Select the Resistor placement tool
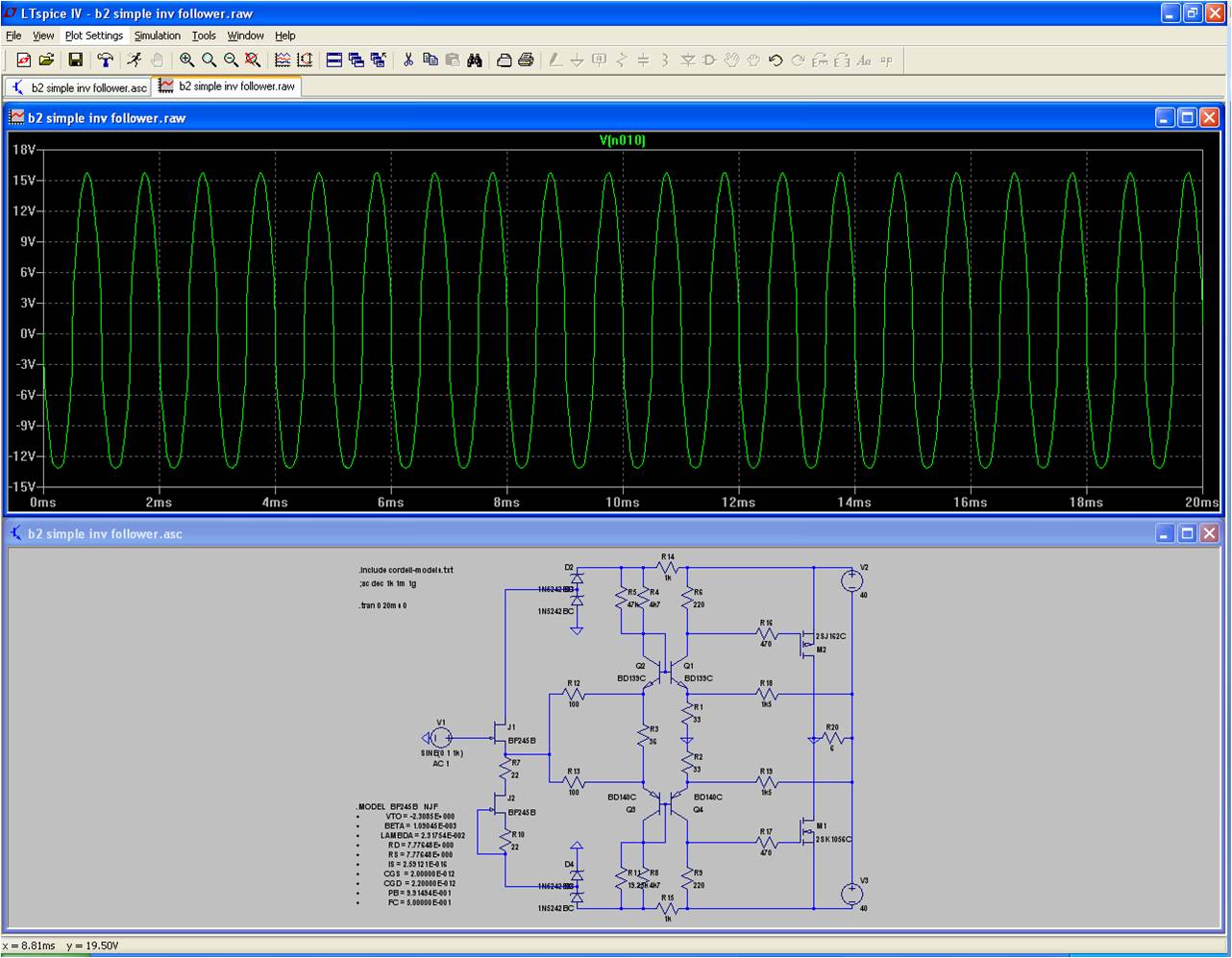1232x958 pixels. click(622, 60)
